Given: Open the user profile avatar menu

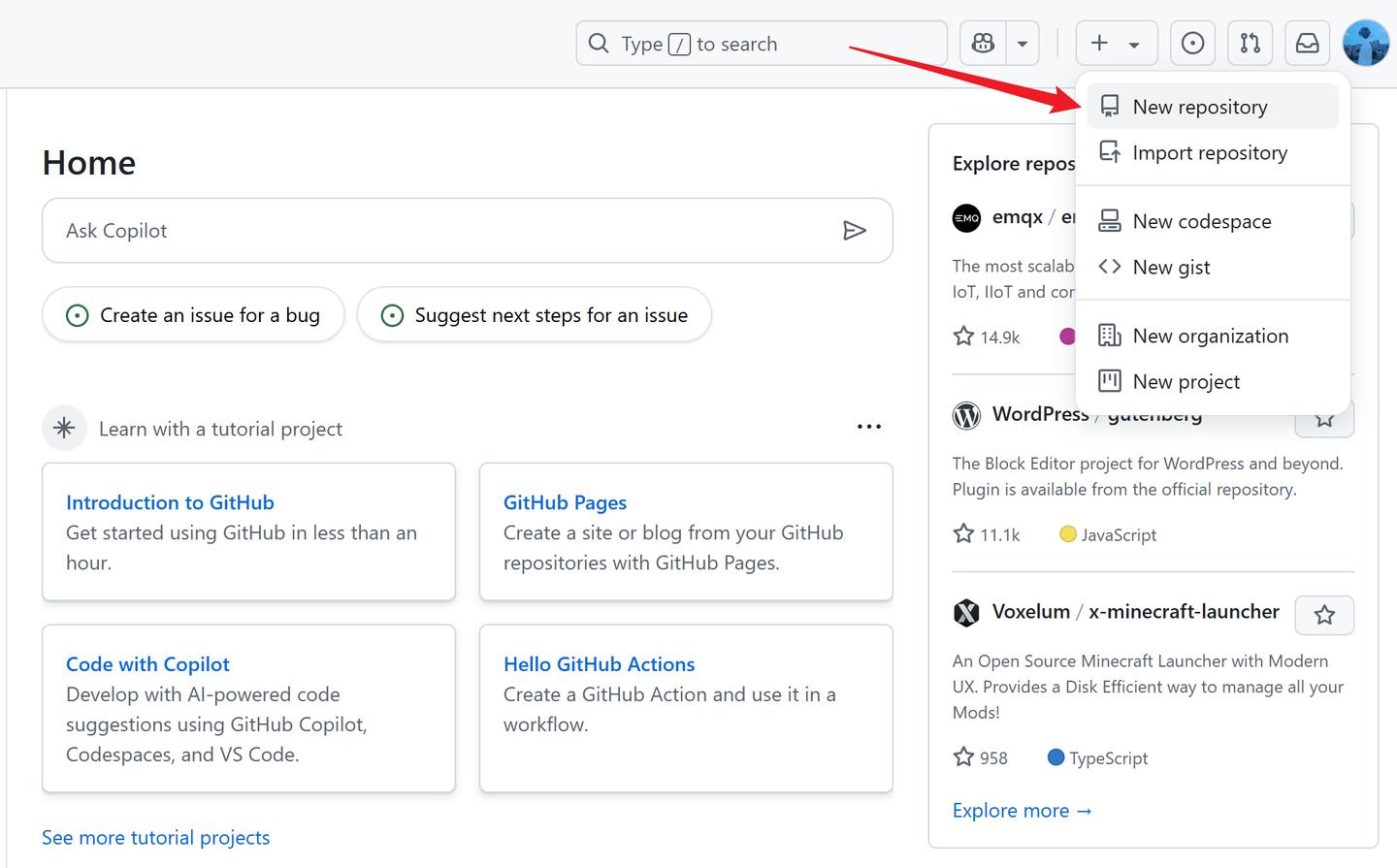Looking at the screenshot, I should pos(1366,44).
